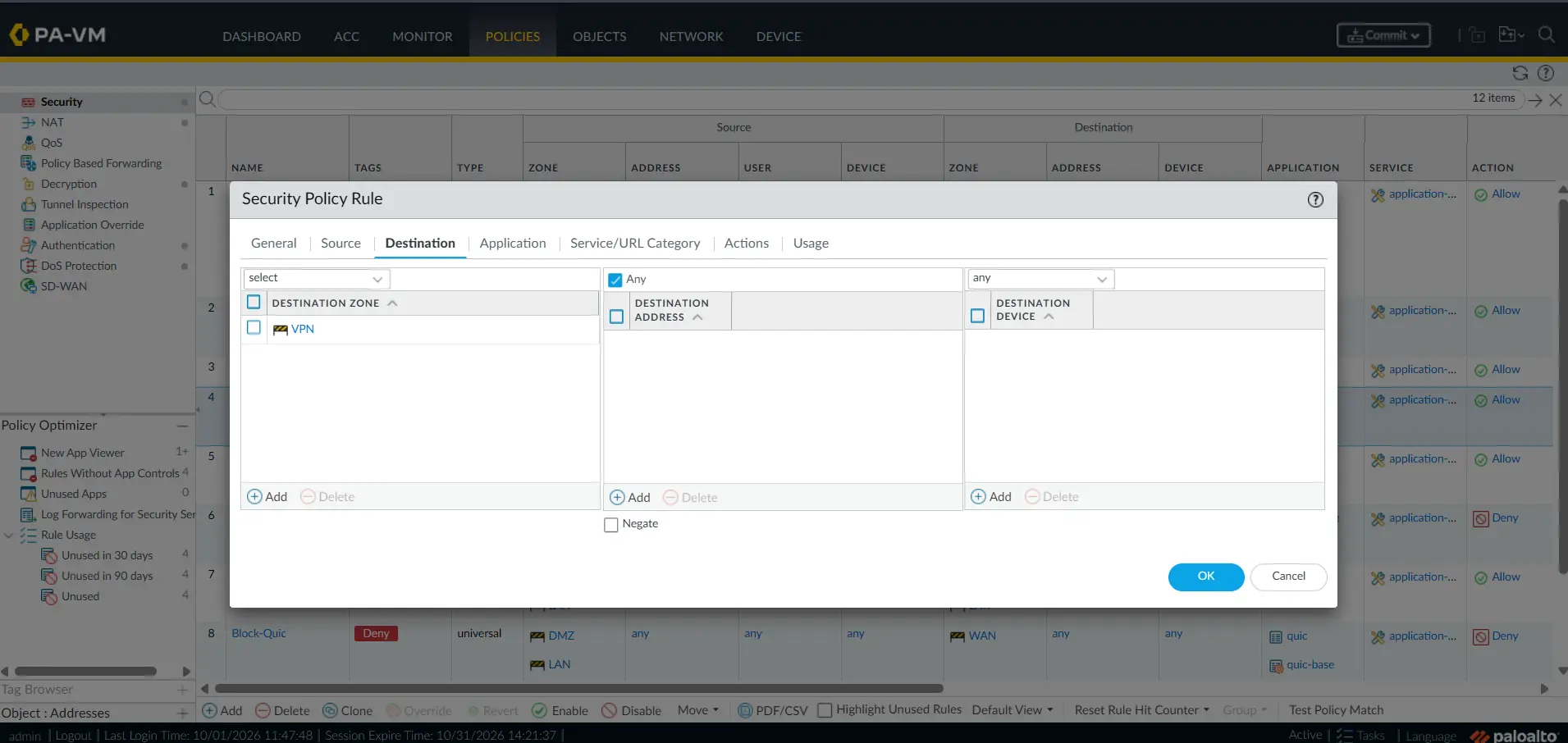Confirm the rule with OK
The image size is (1568, 743).
coord(1206,577)
